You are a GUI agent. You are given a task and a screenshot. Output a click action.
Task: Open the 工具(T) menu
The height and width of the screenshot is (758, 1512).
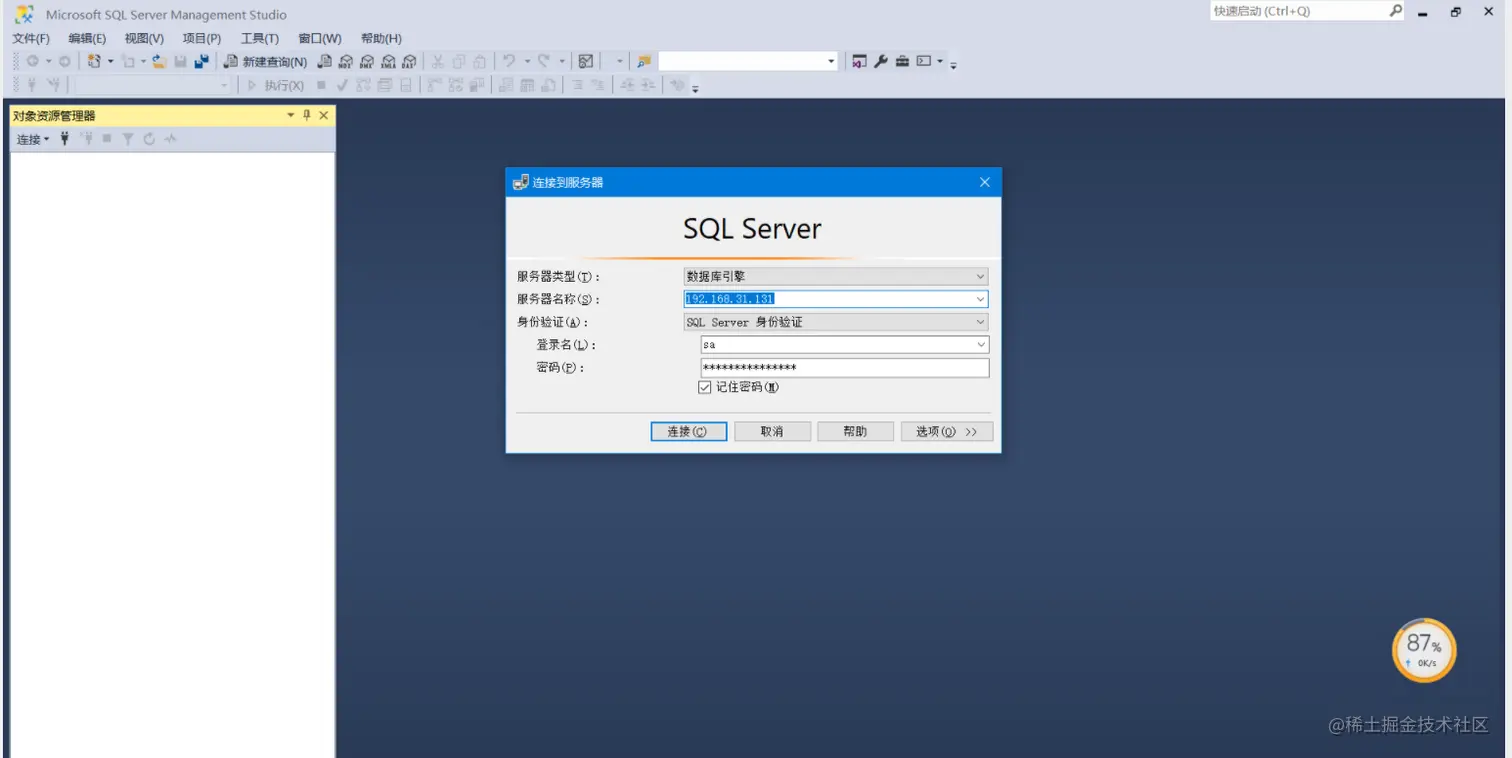tap(260, 38)
